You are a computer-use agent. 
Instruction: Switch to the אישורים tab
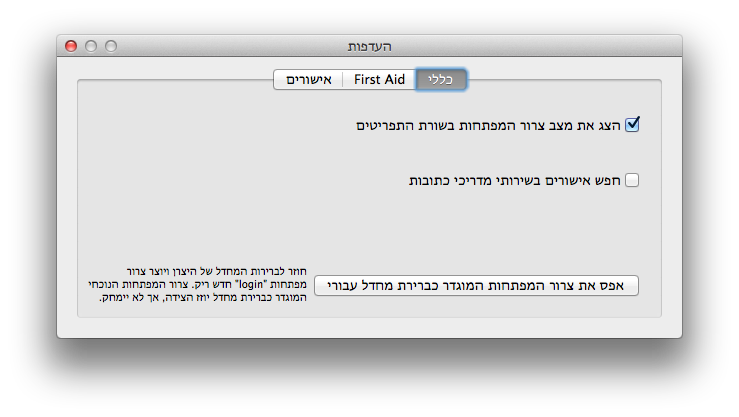pos(308,80)
